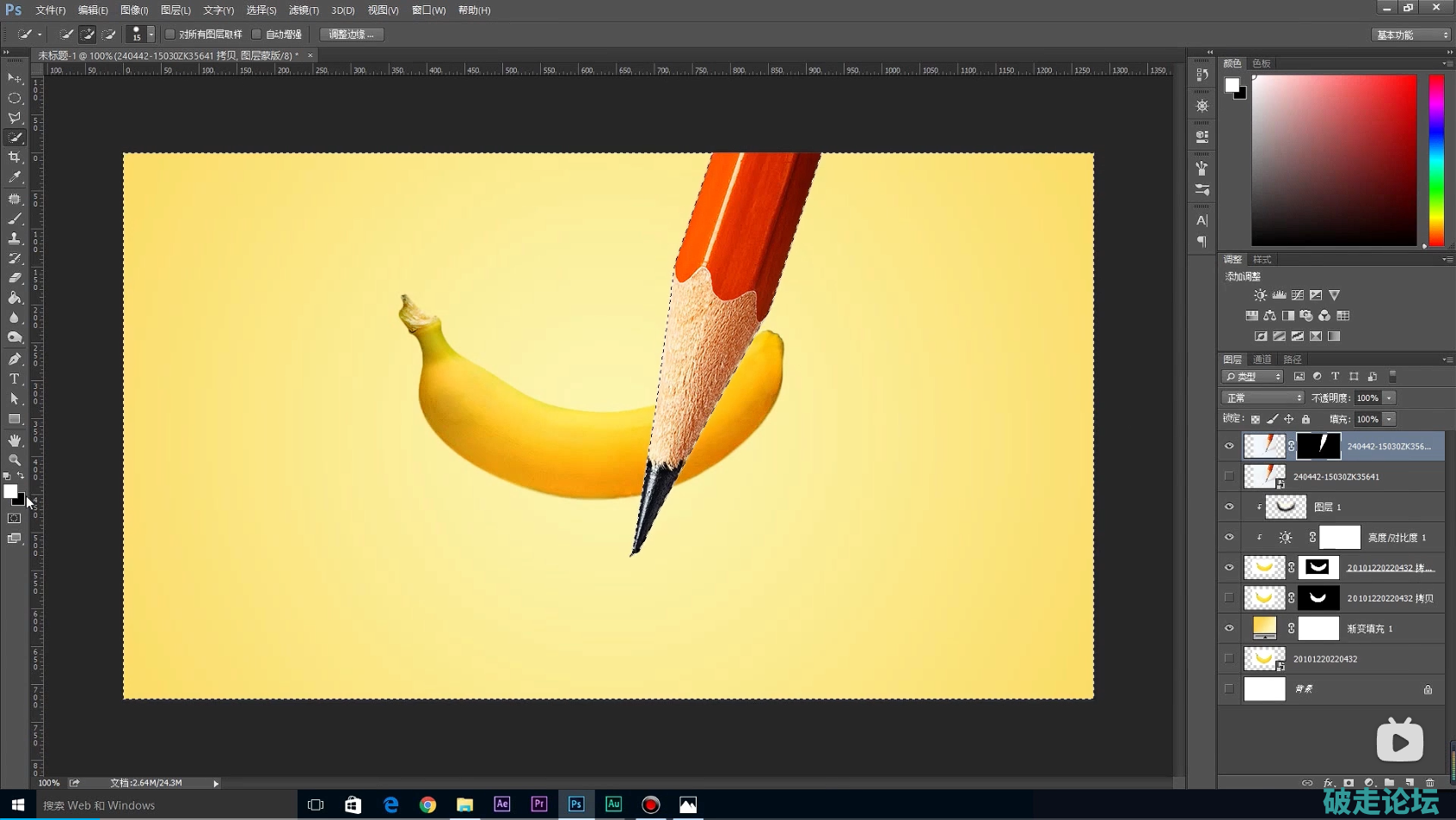Select the Zoom tool in toolbox

pyautogui.click(x=15, y=460)
